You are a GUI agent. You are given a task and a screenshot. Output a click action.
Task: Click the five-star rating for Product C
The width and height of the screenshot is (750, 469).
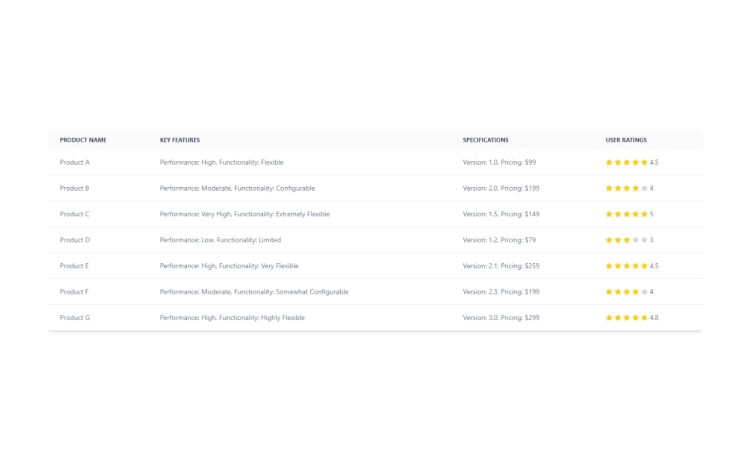tap(629, 214)
